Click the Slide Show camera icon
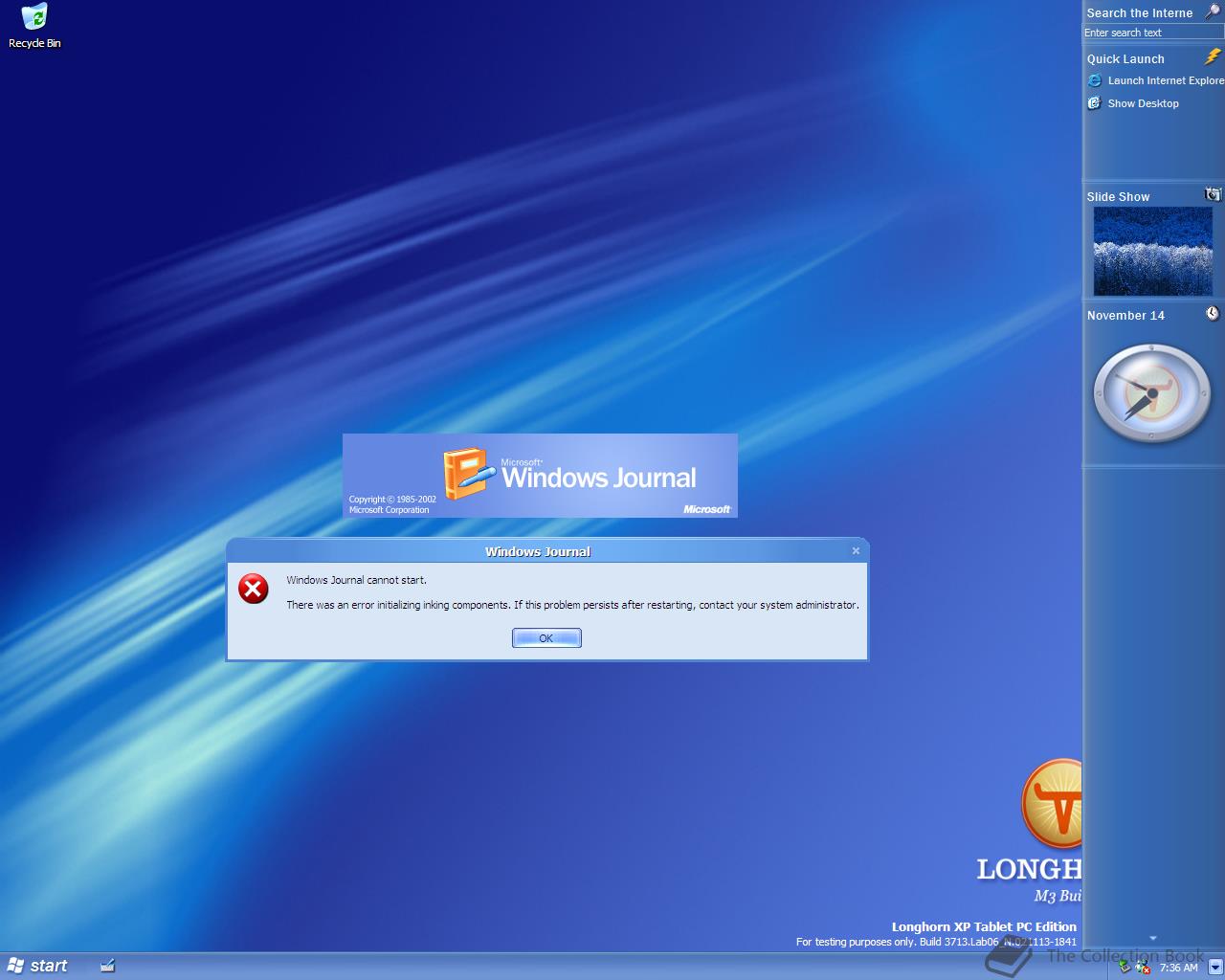 tap(1213, 194)
